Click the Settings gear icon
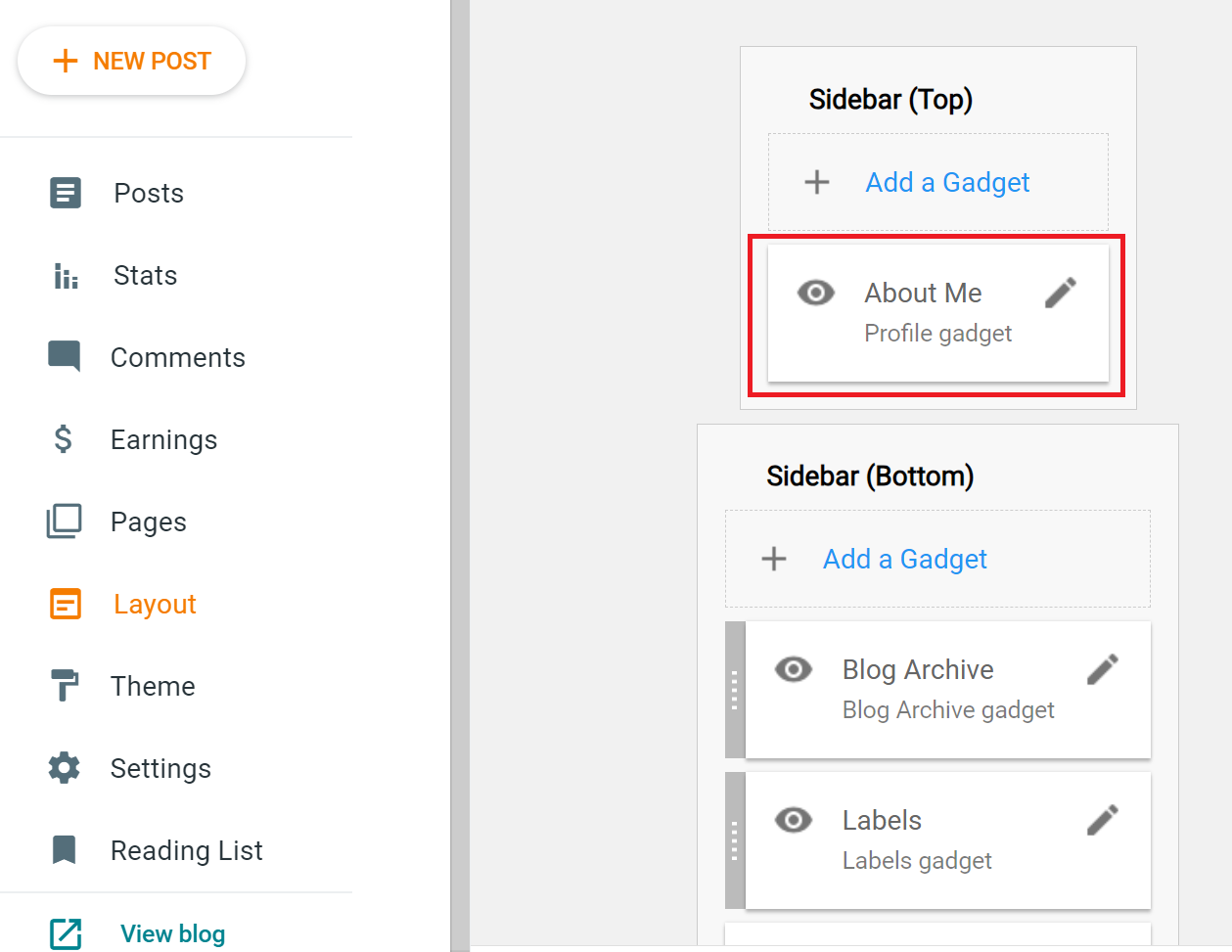1232x952 pixels. point(65,768)
